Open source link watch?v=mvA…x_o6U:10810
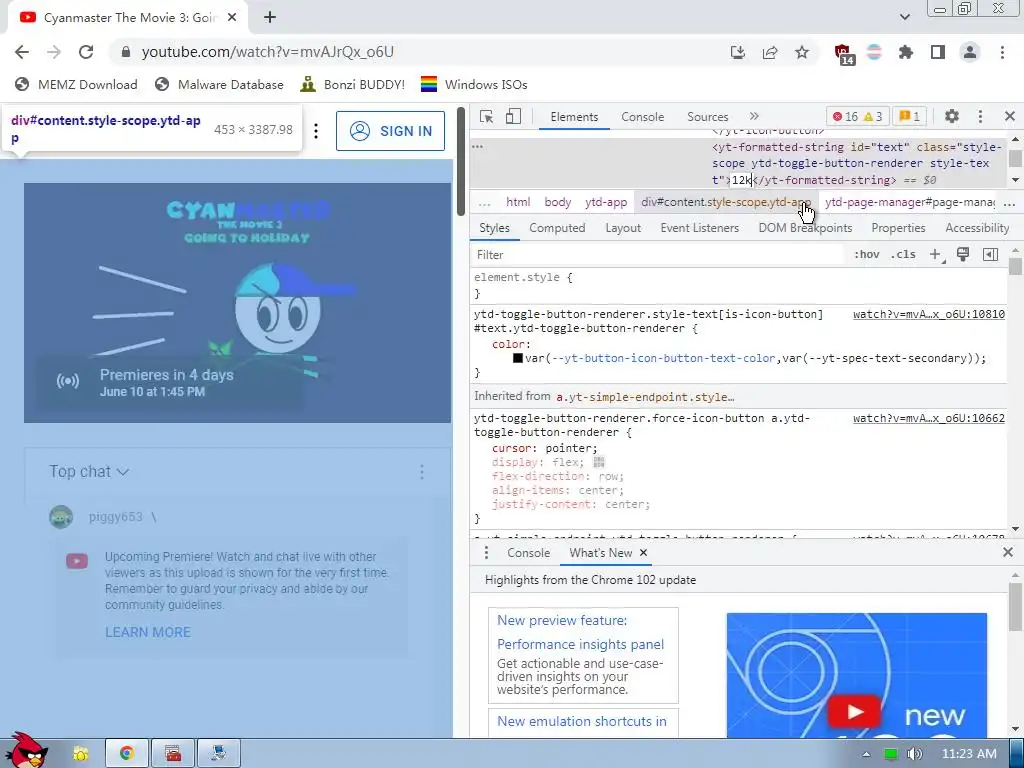The height and width of the screenshot is (768, 1024). click(929, 314)
